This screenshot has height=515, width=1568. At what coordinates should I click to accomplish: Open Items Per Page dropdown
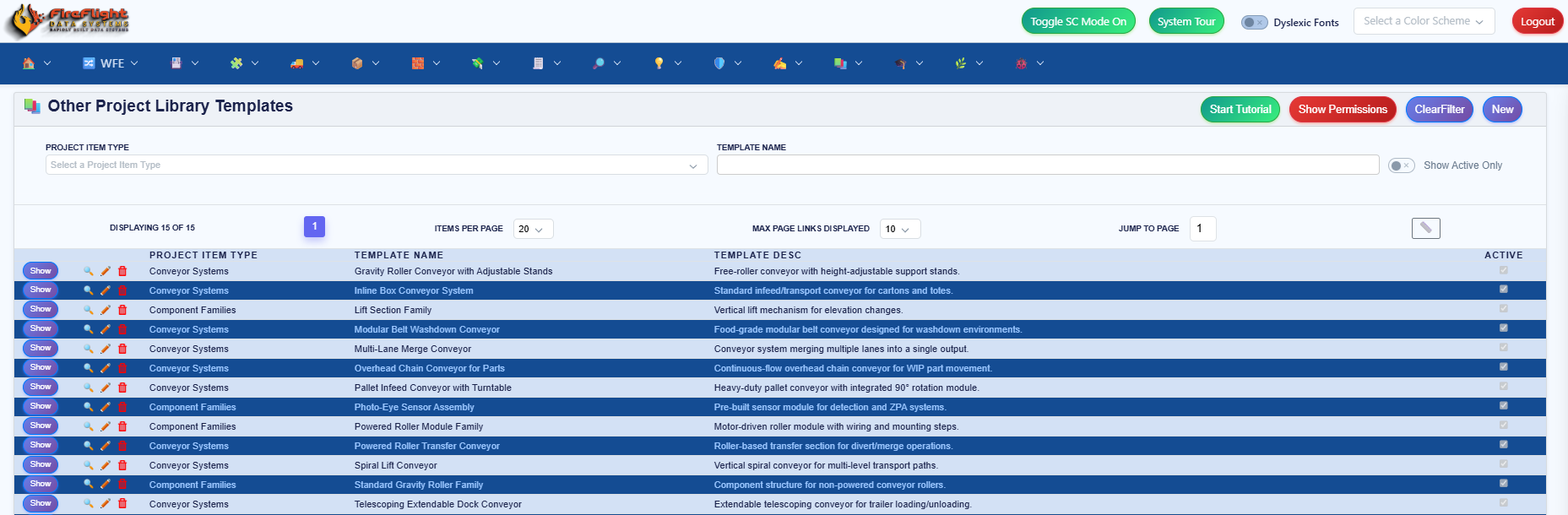coord(534,229)
